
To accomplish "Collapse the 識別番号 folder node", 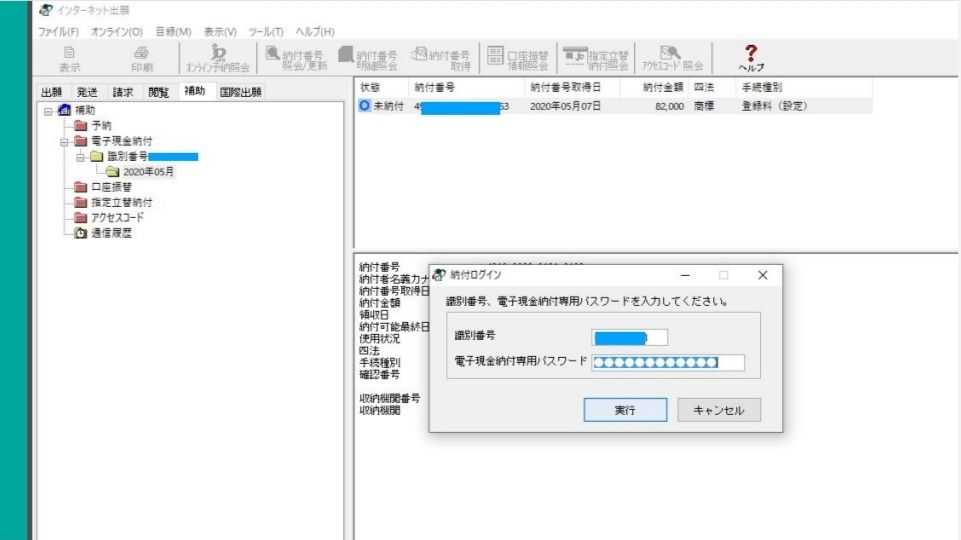I will (80, 156).
